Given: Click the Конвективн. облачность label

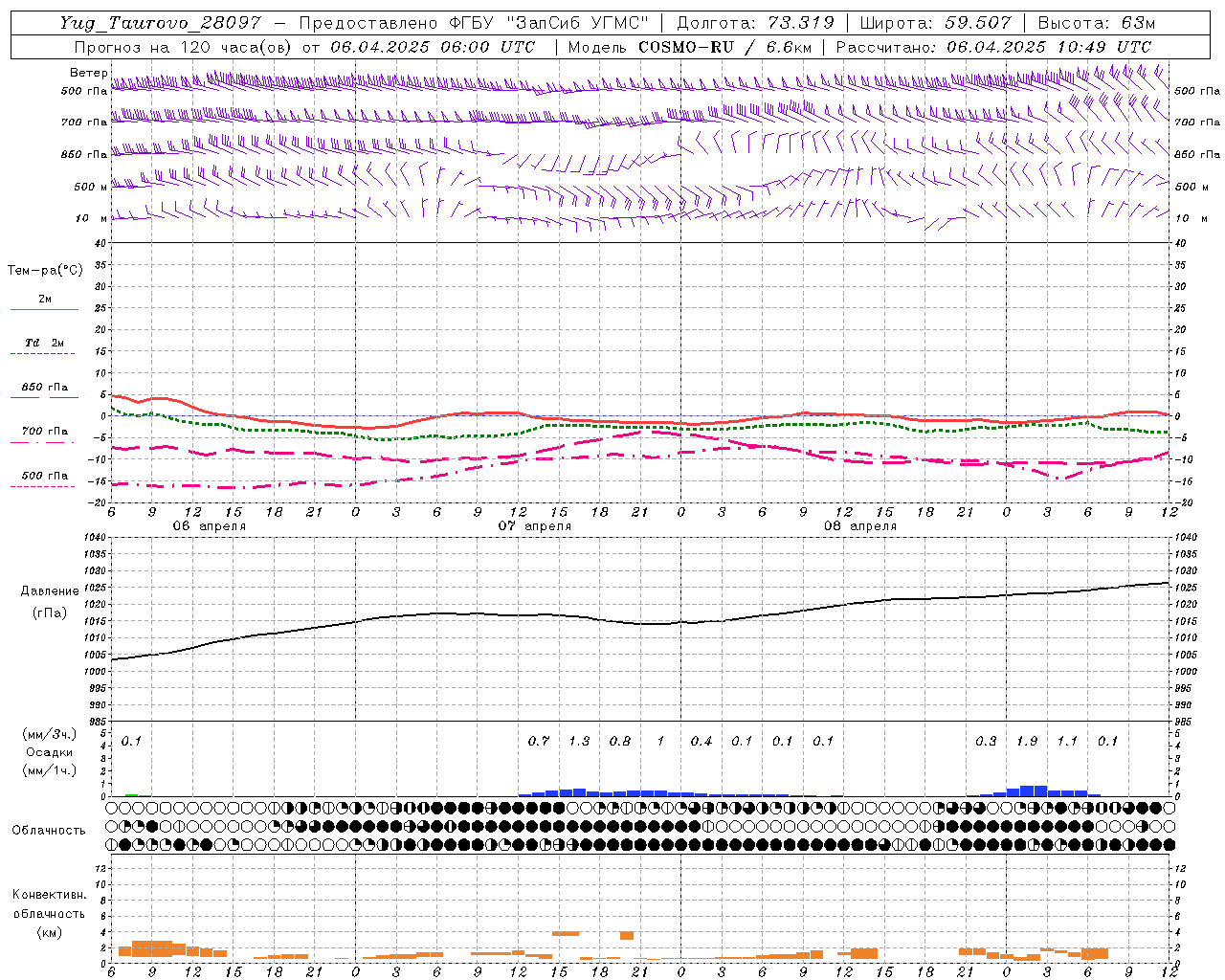Looking at the screenshot, I should point(49,904).
